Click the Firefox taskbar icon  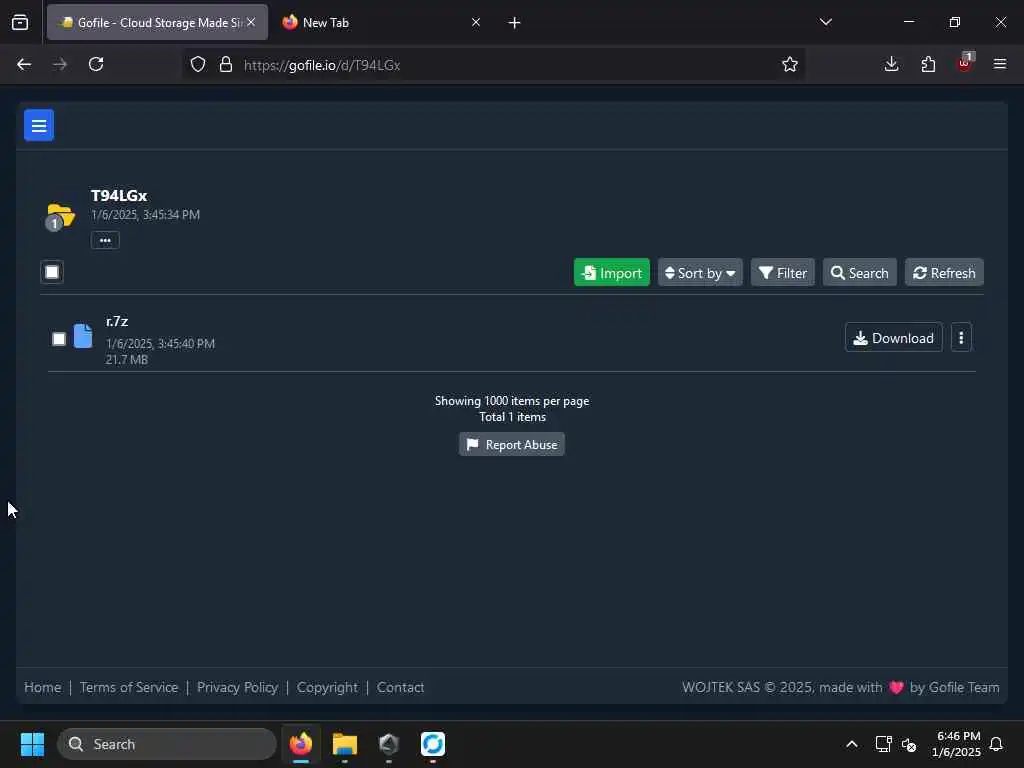pos(300,744)
